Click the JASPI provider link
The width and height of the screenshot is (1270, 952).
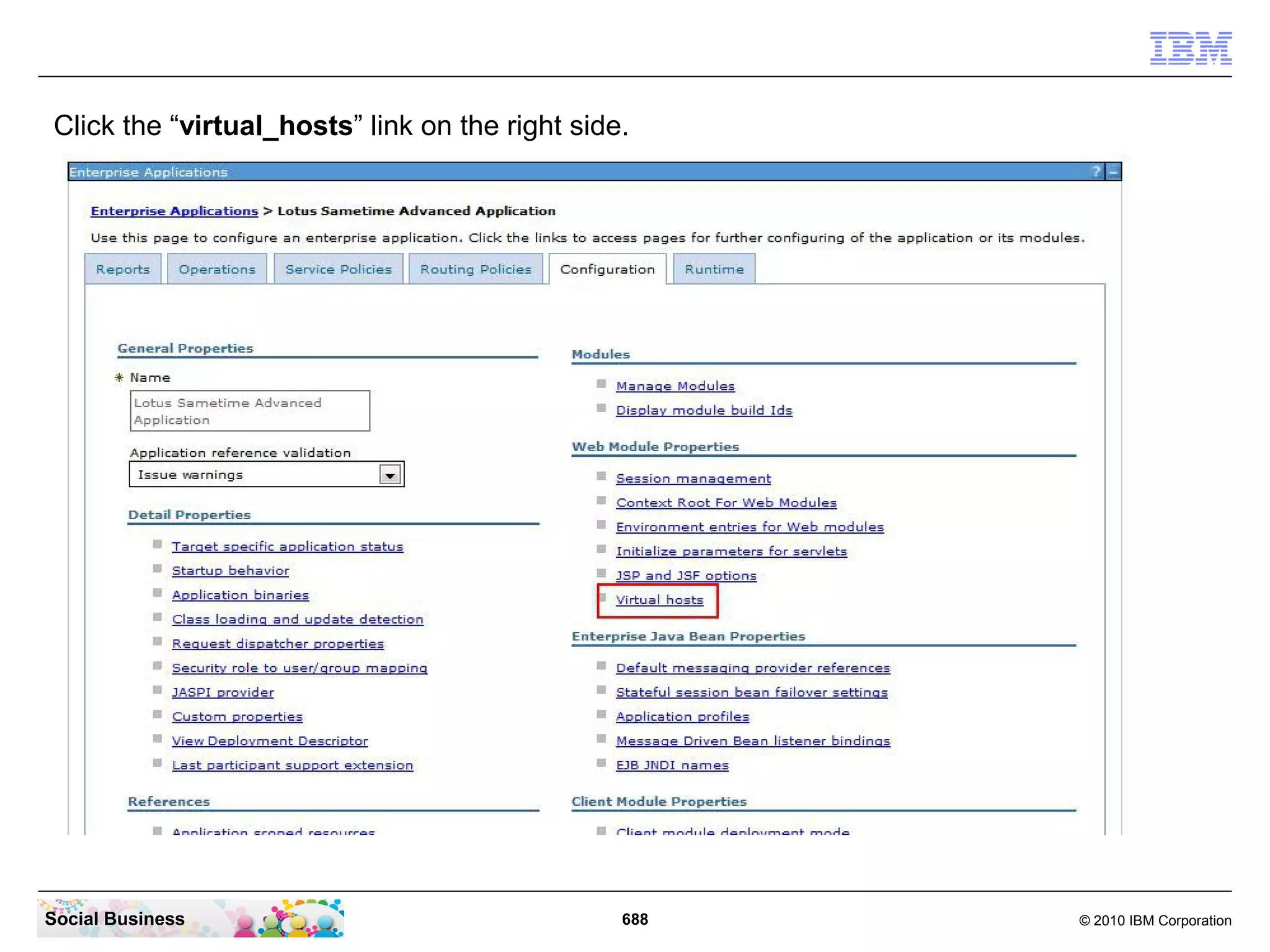point(223,692)
